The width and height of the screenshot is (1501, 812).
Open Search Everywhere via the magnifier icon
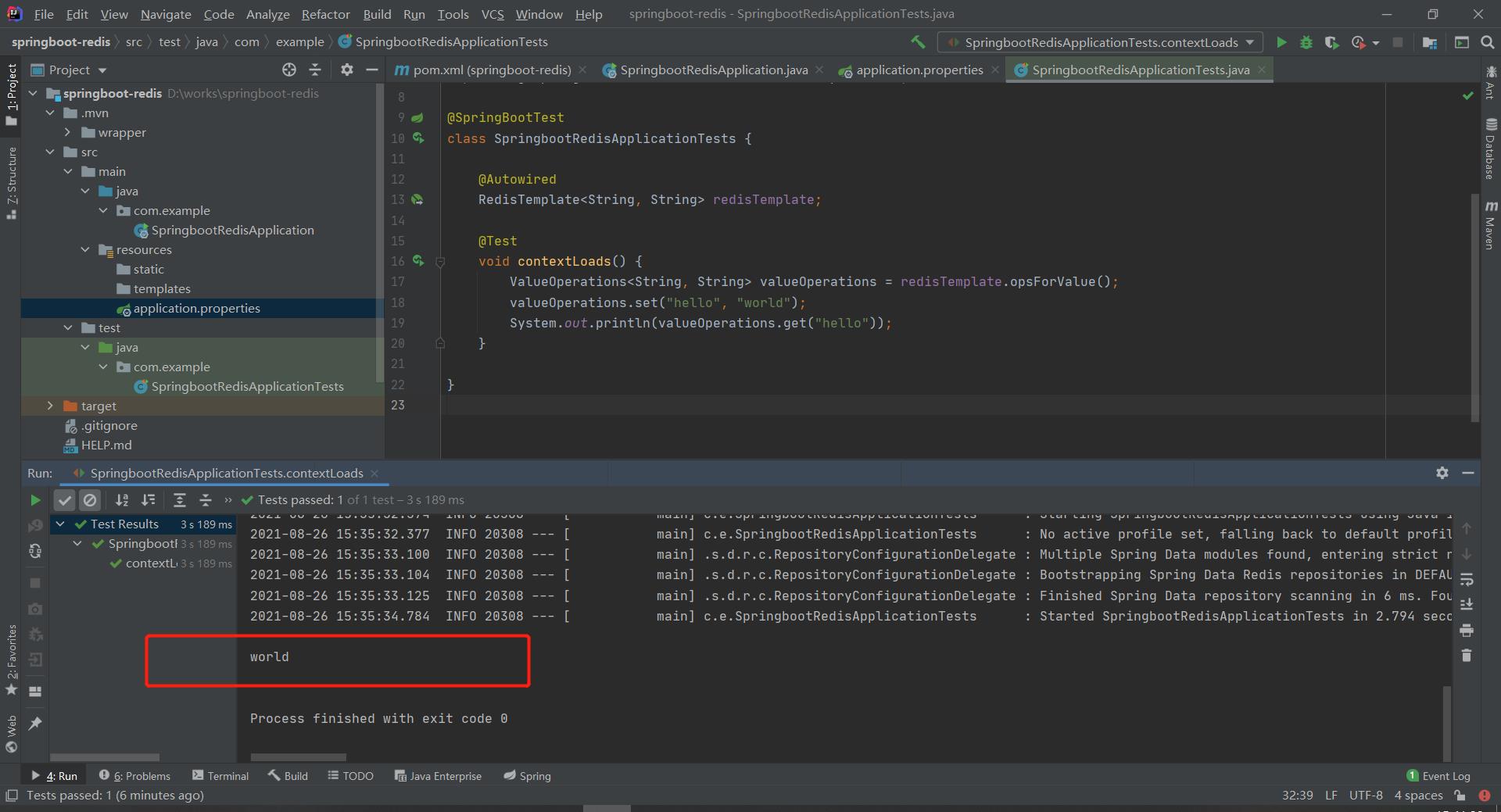pos(1488,42)
